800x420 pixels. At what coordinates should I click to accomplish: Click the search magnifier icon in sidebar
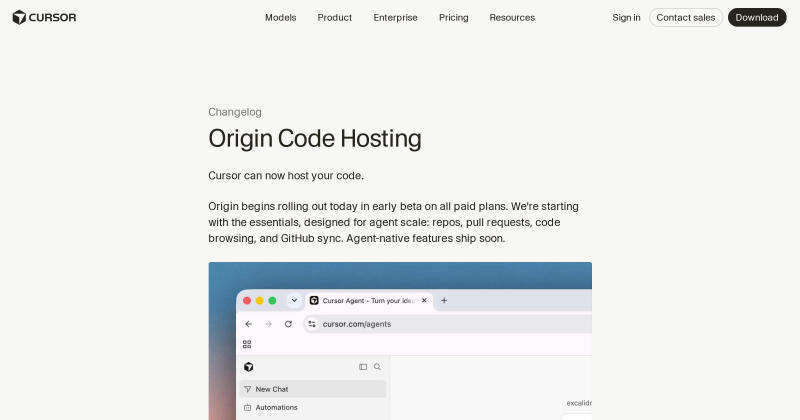tap(377, 367)
